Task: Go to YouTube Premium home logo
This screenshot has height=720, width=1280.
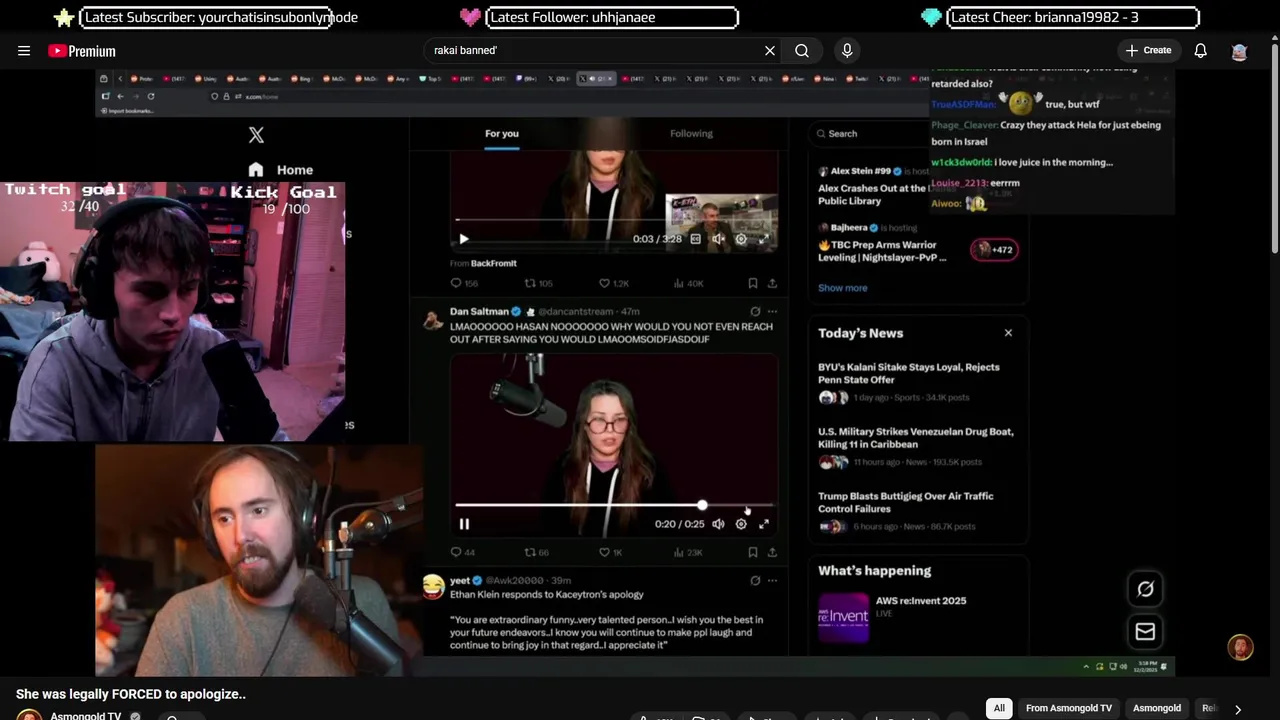Action: tap(82, 51)
